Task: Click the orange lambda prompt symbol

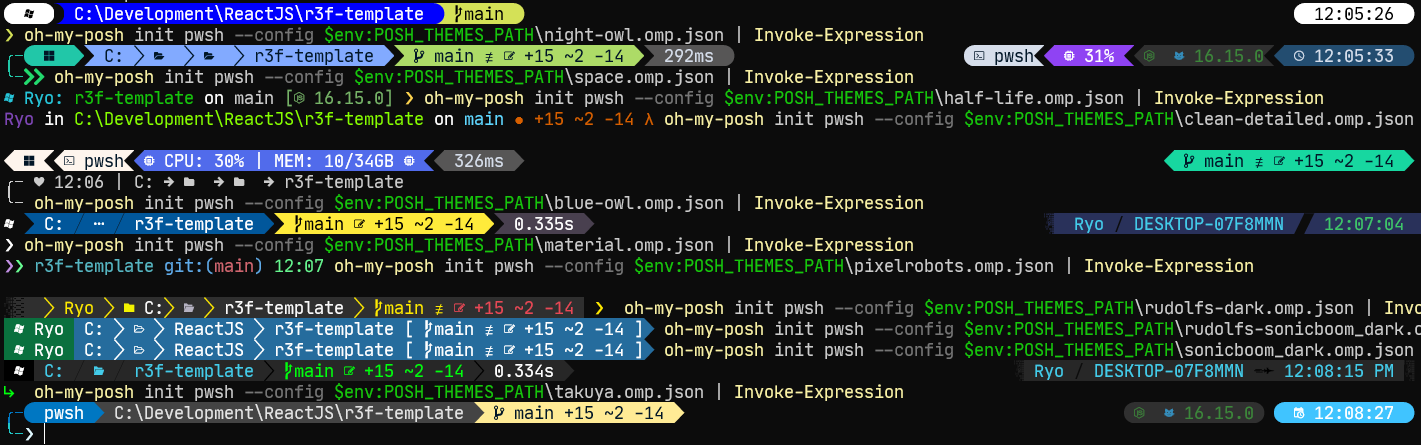Action: [649, 119]
